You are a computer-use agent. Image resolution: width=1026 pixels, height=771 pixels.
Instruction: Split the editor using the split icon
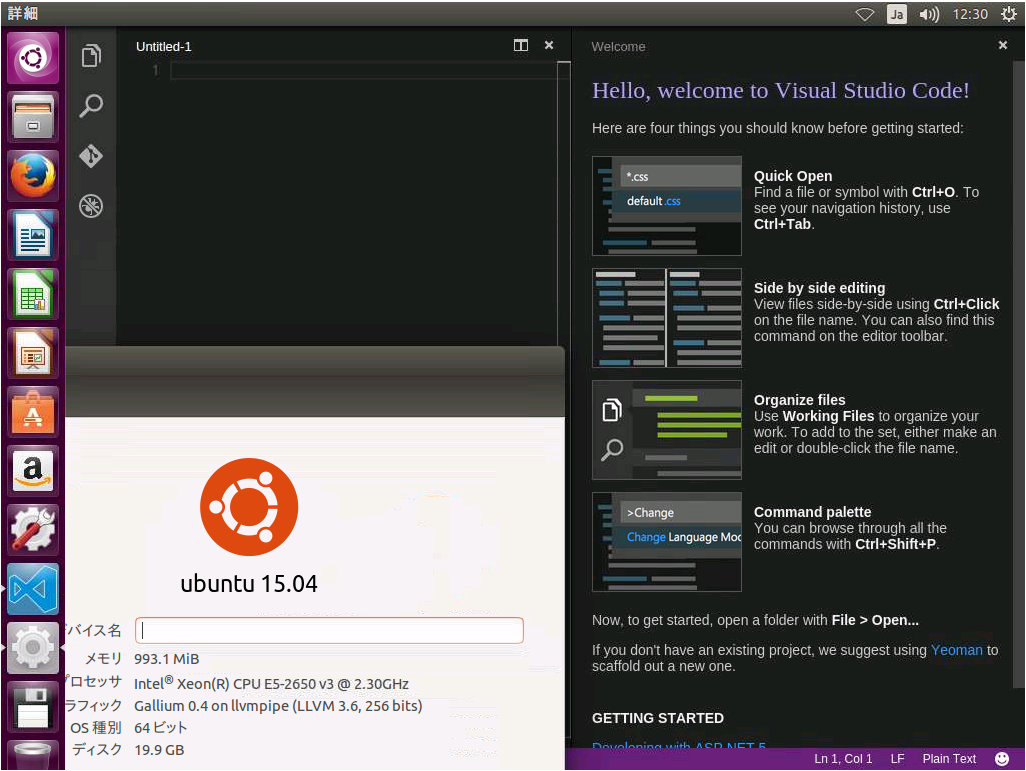pos(520,45)
